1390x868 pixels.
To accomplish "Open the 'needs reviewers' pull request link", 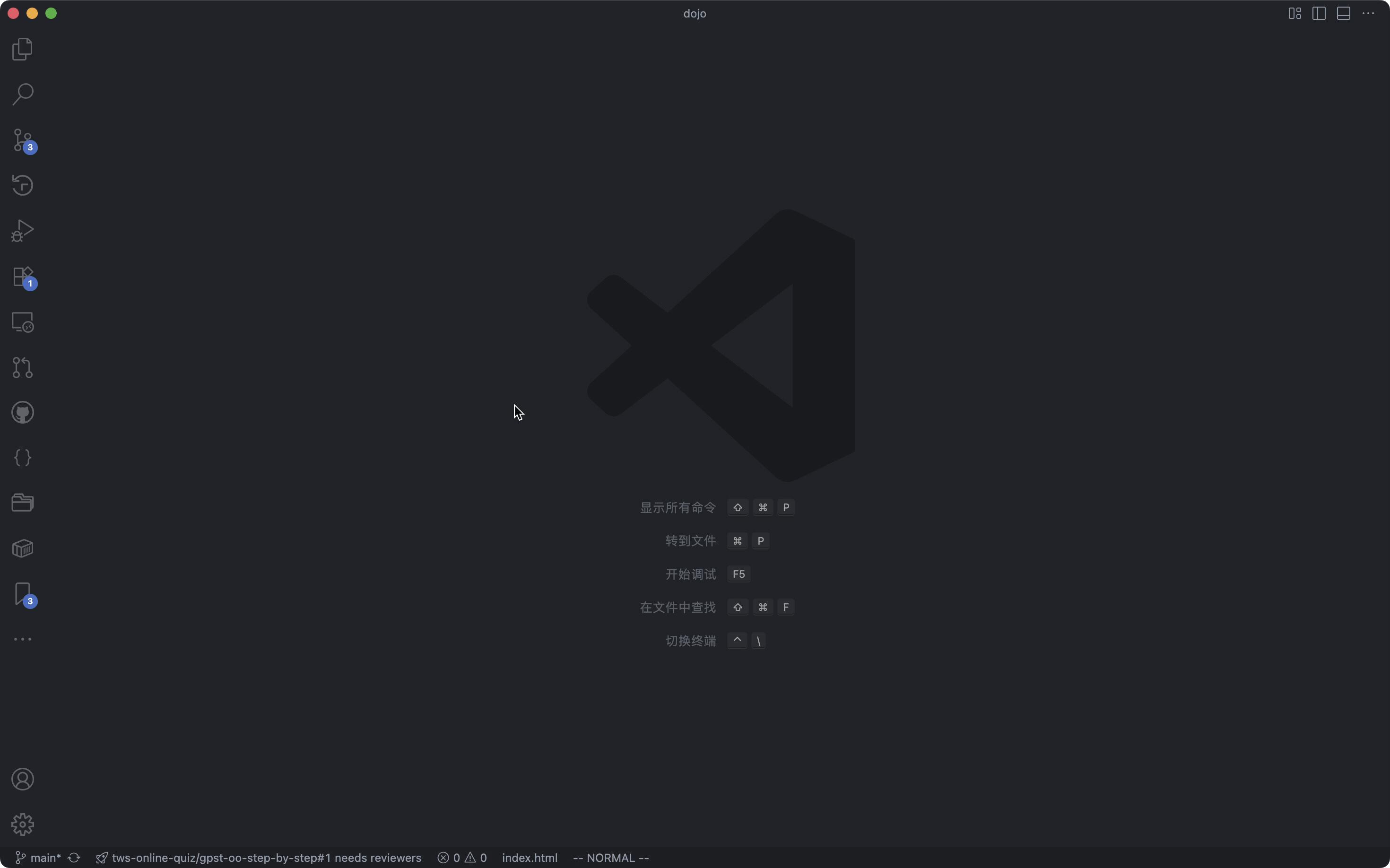I will [258, 858].
